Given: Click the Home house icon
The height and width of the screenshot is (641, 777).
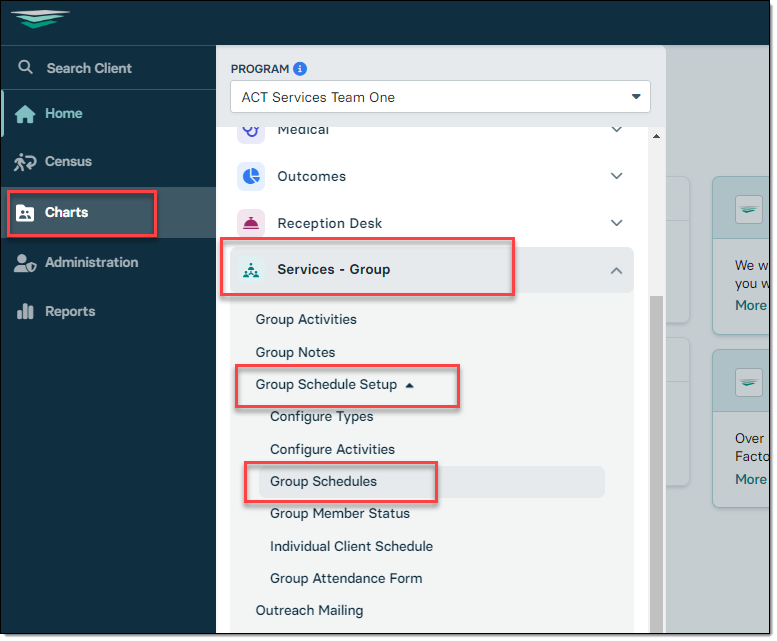Looking at the screenshot, I should point(25,113).
